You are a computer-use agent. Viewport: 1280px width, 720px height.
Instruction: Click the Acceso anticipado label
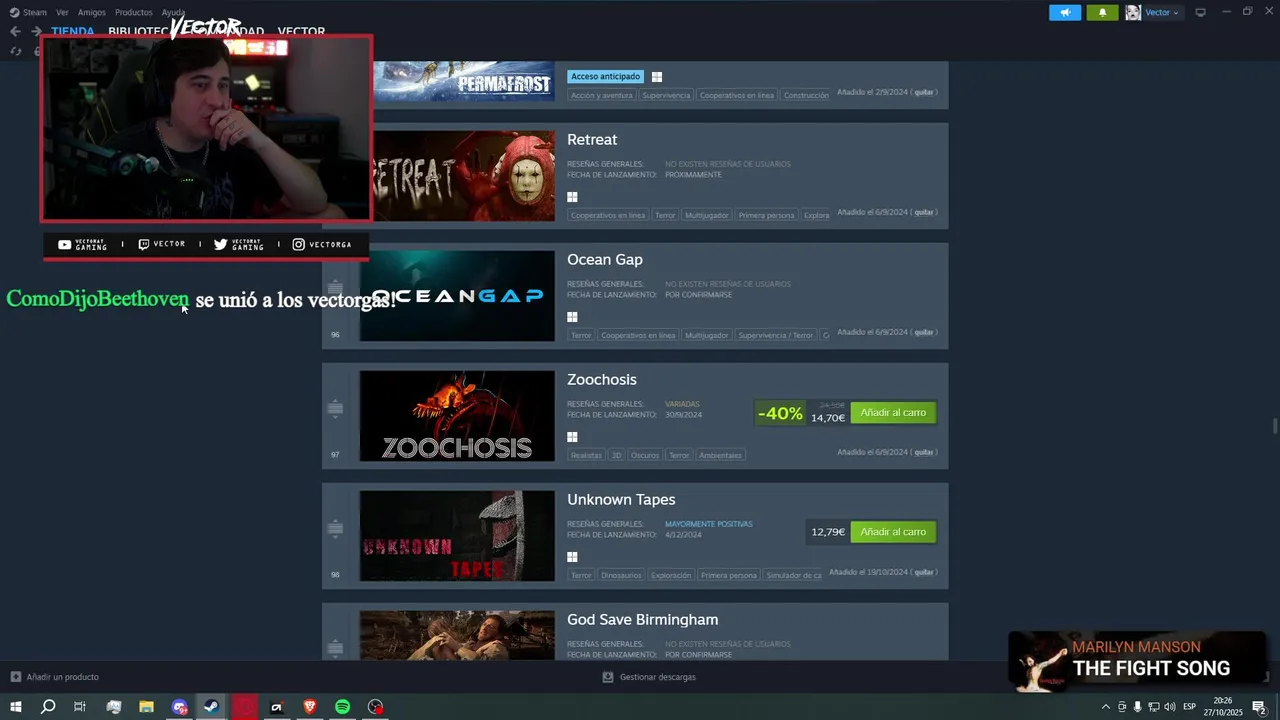click(x=605, y=76)
